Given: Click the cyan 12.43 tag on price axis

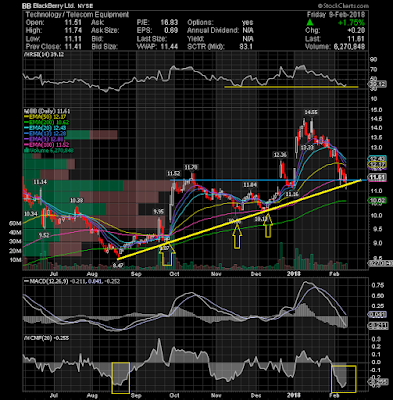Looking at the screenshot, I should point(377,159).
